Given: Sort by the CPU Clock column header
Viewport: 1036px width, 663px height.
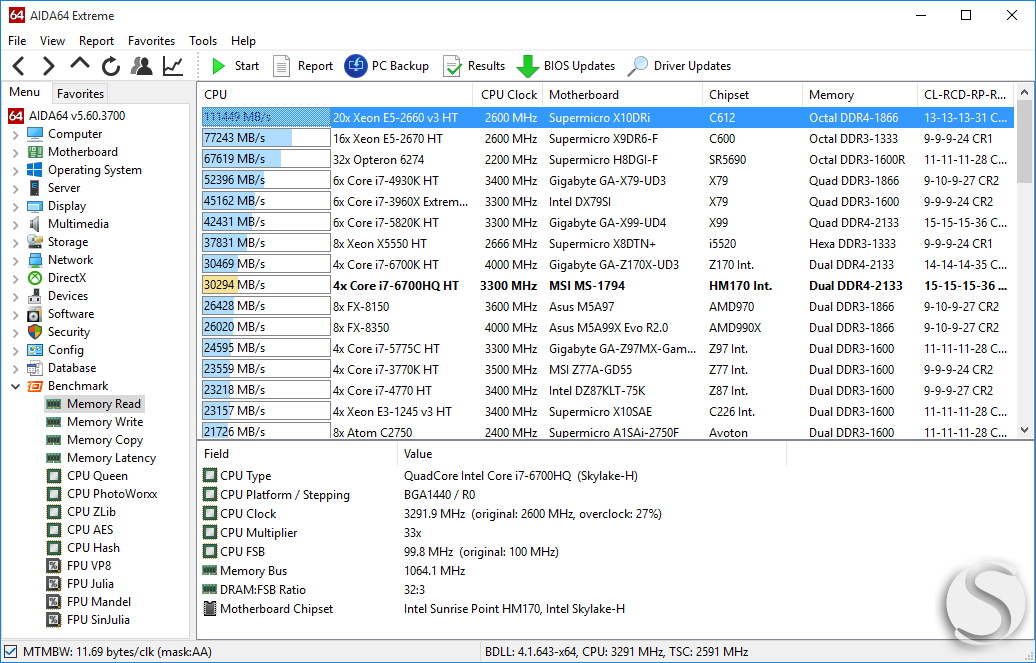Looking at the screenshot, I should [x=508, y=95].
